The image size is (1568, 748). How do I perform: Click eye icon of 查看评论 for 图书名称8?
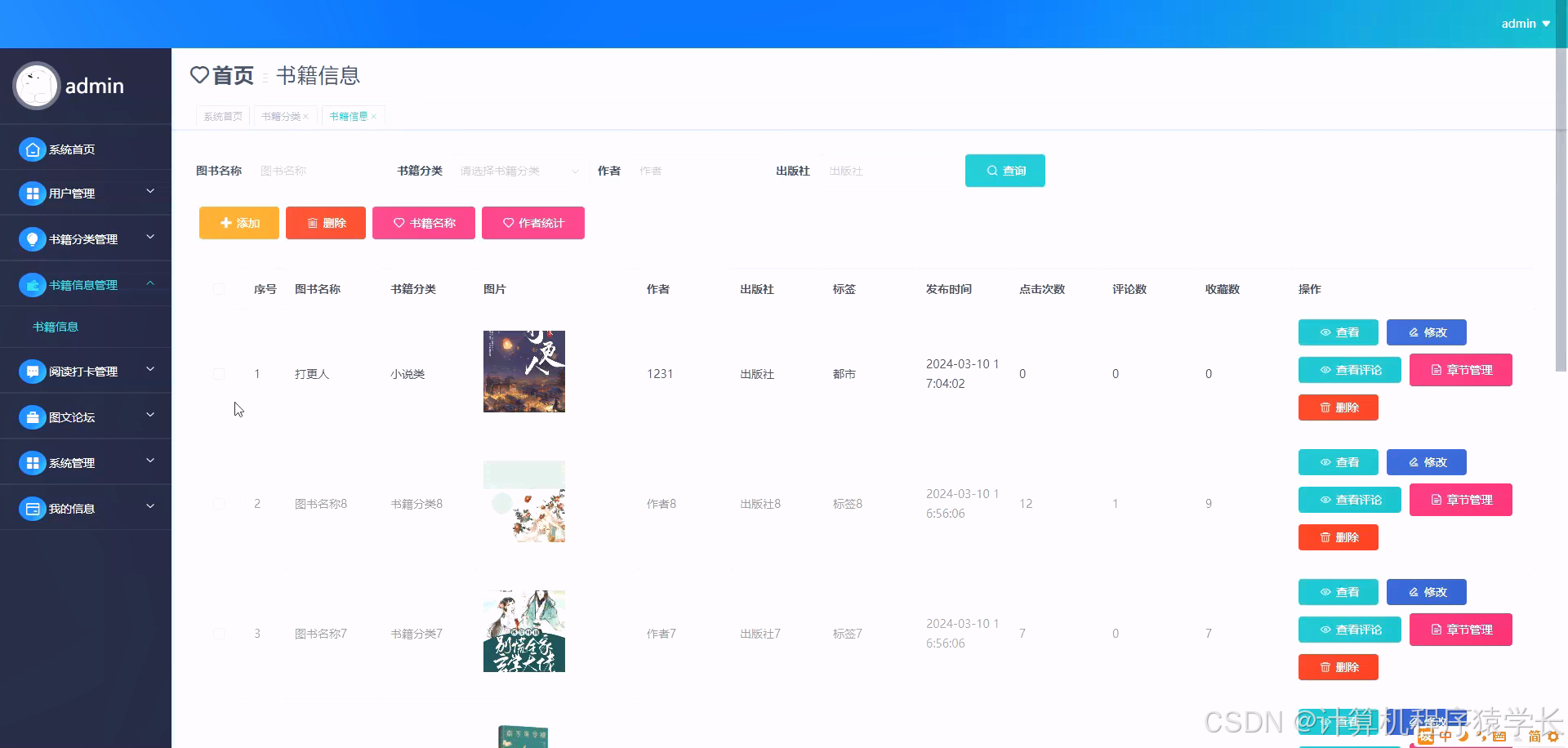tap(1325, 500)
